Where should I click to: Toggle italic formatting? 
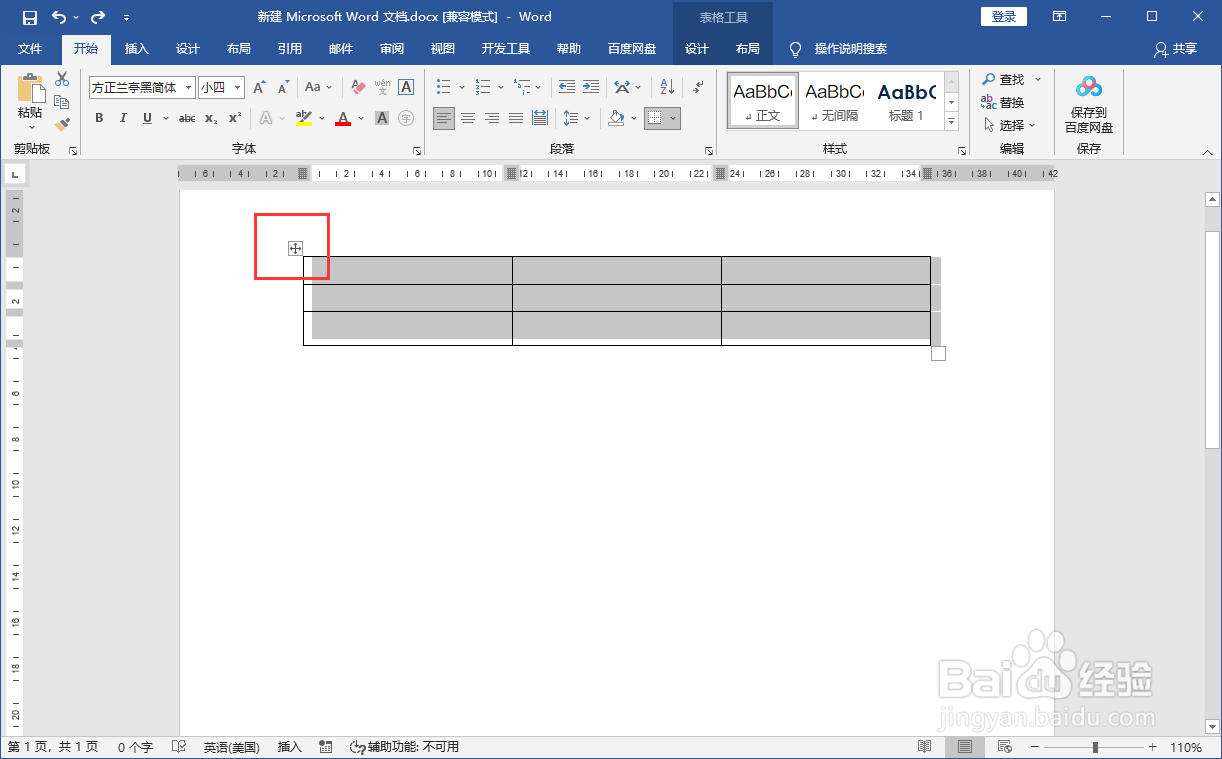pyautogui.click(x=123, y=118)
